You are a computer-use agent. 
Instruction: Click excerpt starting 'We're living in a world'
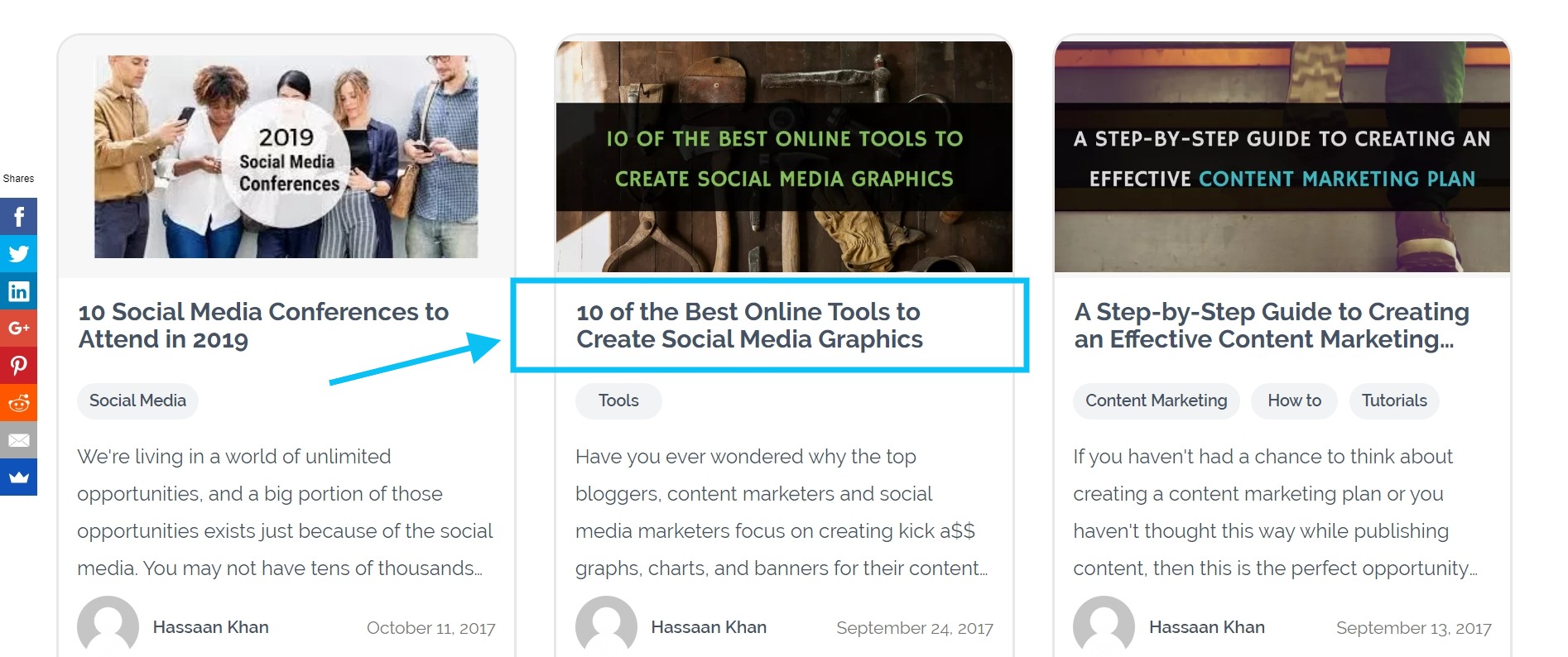[285, 512]
